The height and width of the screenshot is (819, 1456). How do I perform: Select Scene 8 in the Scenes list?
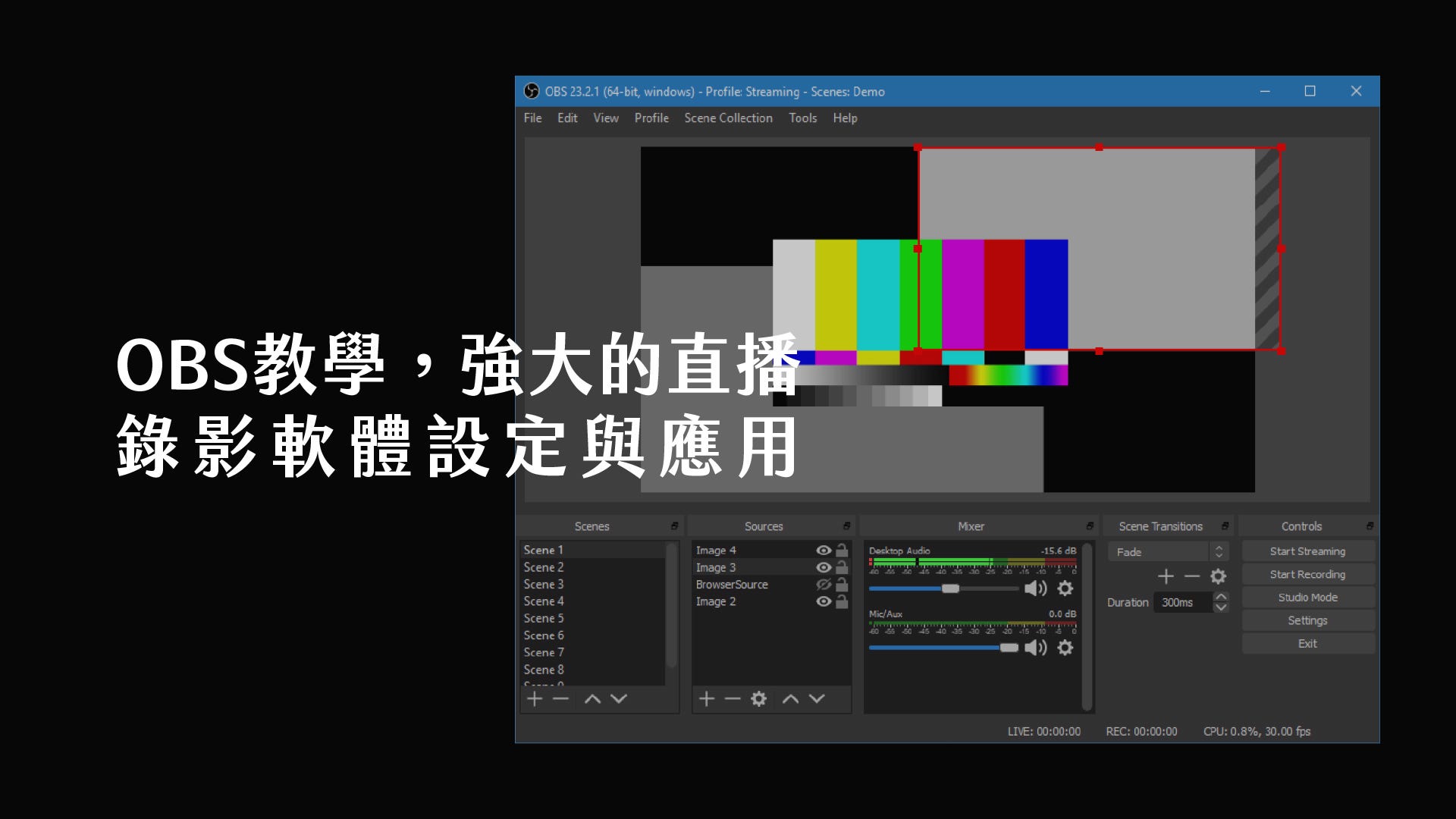[x=593, y=670]
